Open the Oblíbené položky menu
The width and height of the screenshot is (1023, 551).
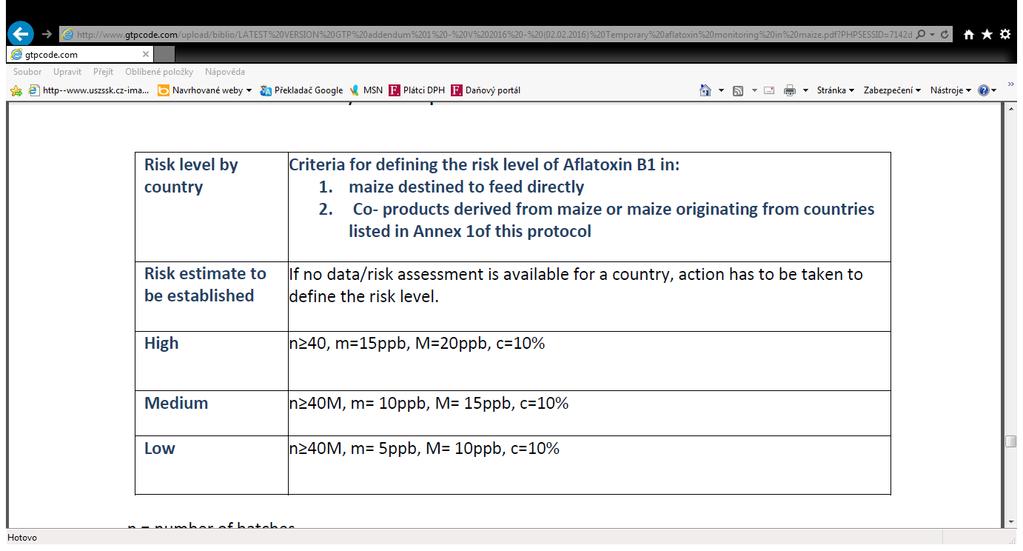159,72
